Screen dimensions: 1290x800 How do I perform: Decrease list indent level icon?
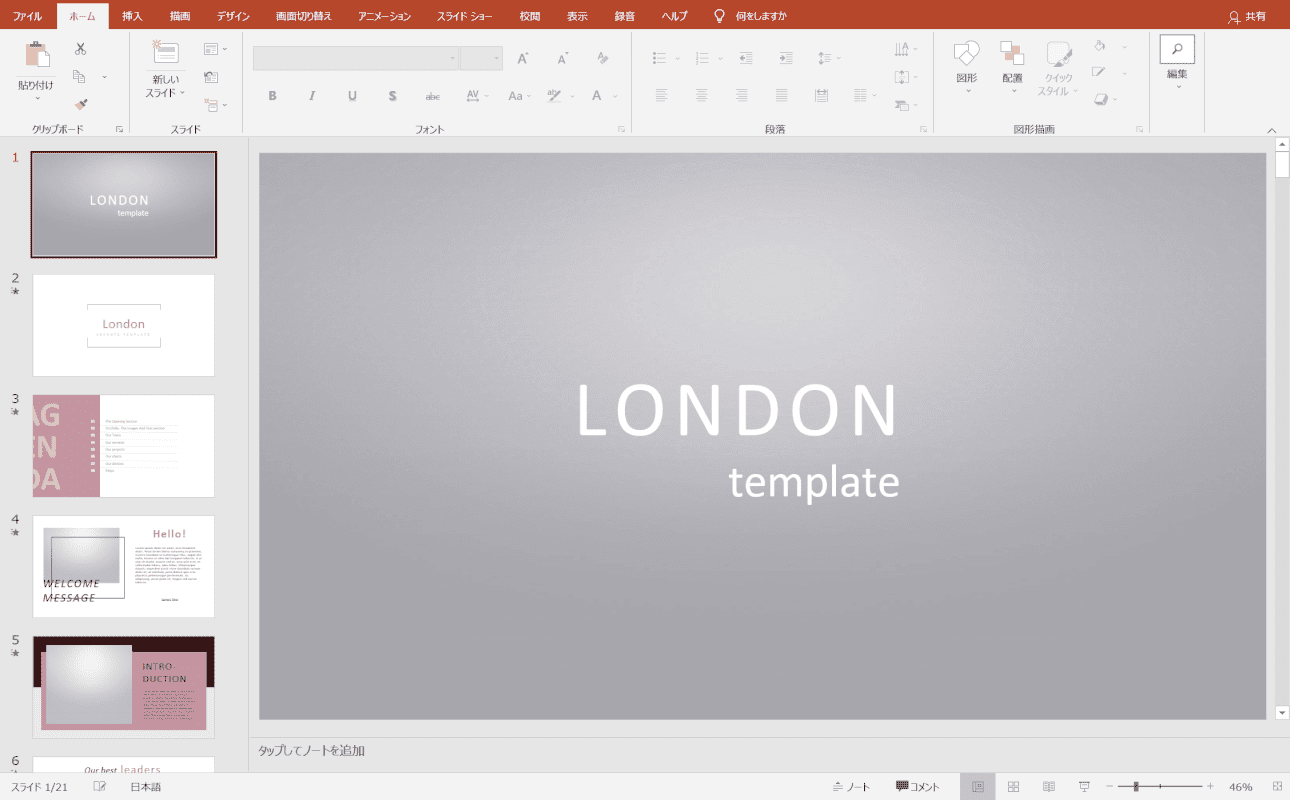point(746,58)
